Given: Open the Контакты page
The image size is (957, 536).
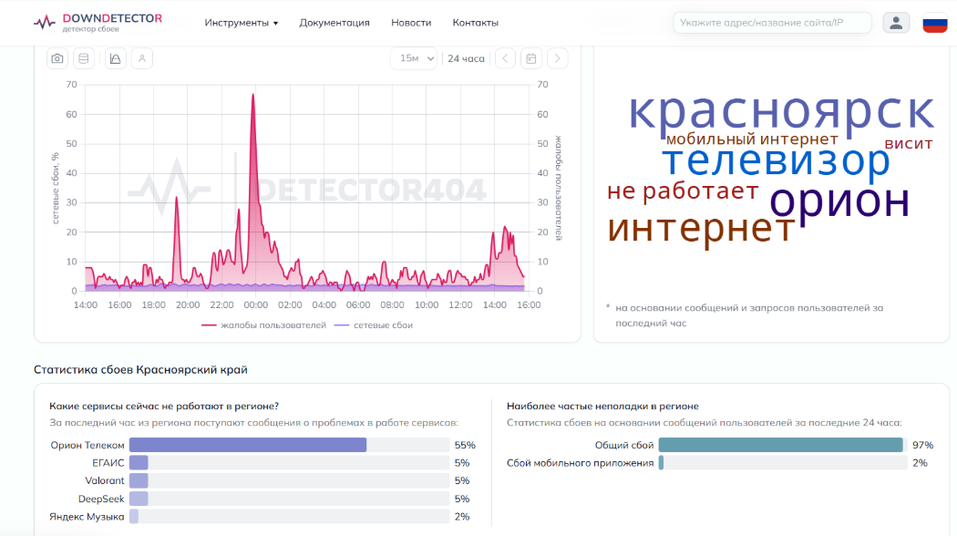Looking at the screenshot, I should click(475, 23).
